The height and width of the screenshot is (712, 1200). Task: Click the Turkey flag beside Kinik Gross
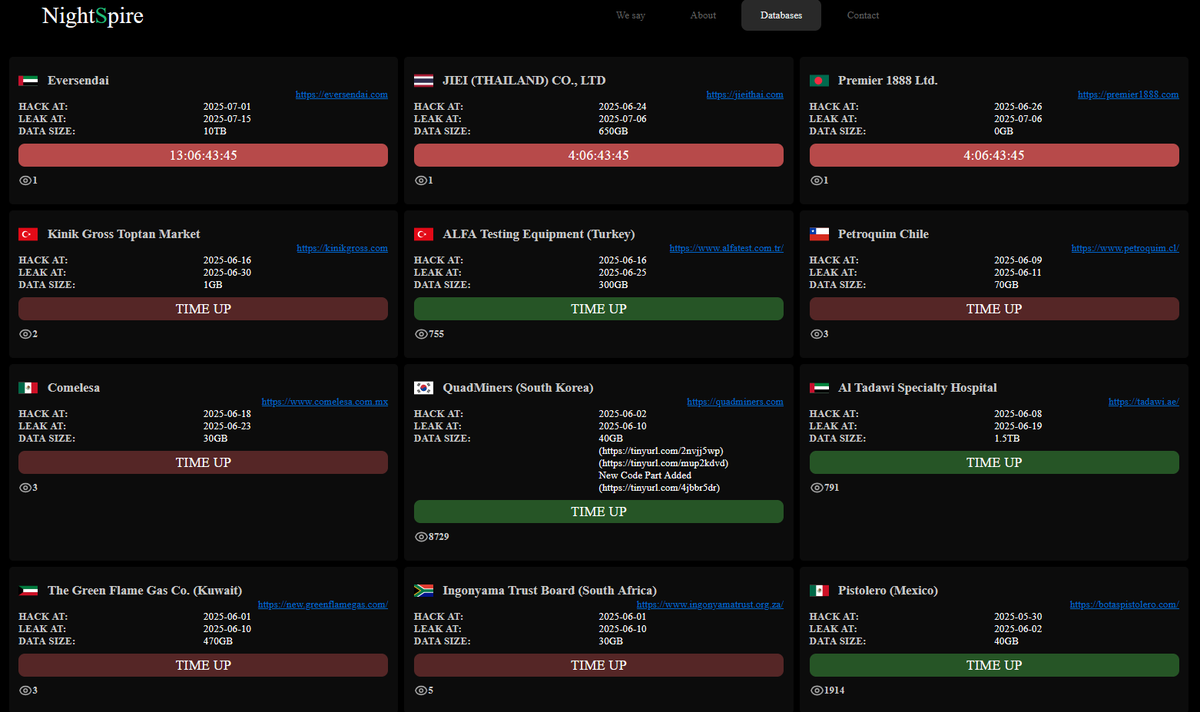coord(28,235)
